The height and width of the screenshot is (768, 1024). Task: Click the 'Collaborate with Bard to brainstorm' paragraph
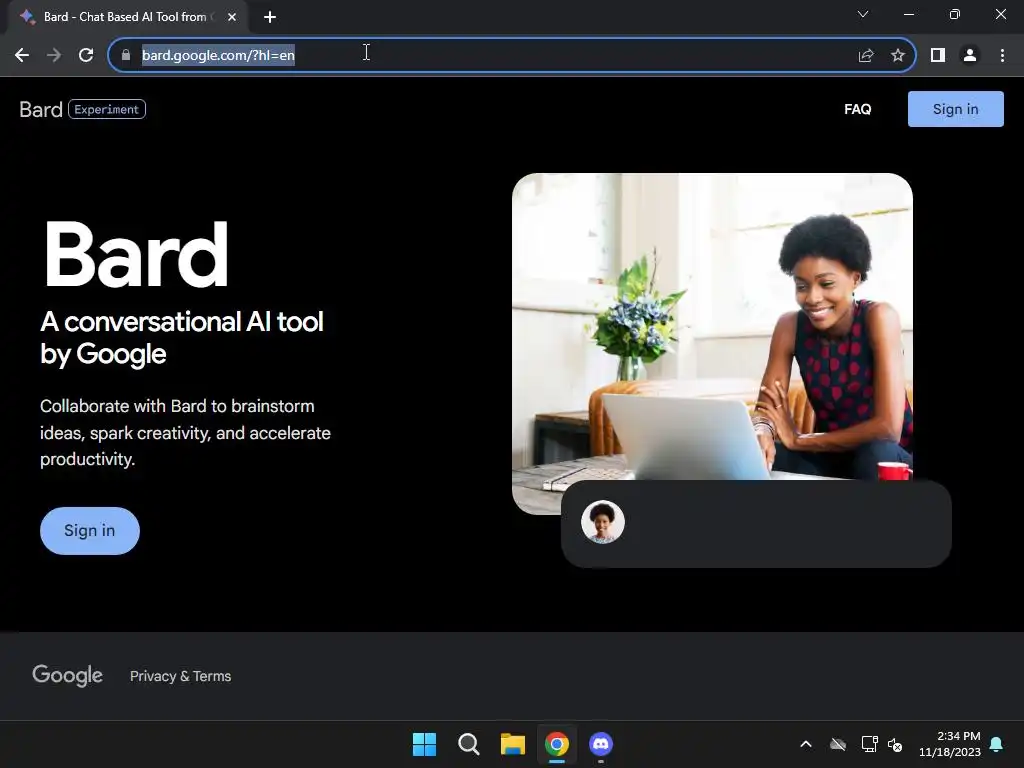point(185,432)
